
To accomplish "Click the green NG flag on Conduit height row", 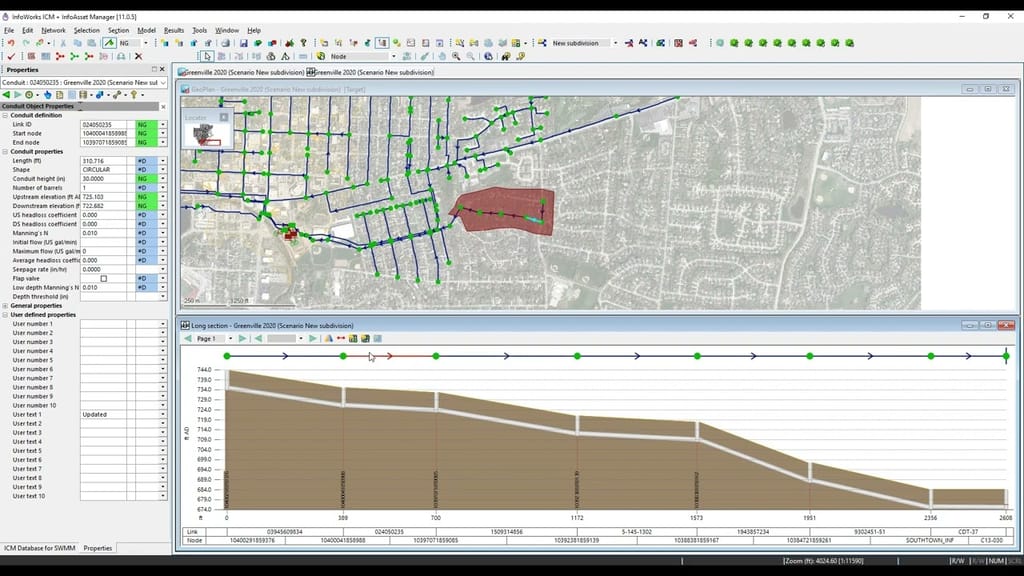I will click(x=146, y=179).
